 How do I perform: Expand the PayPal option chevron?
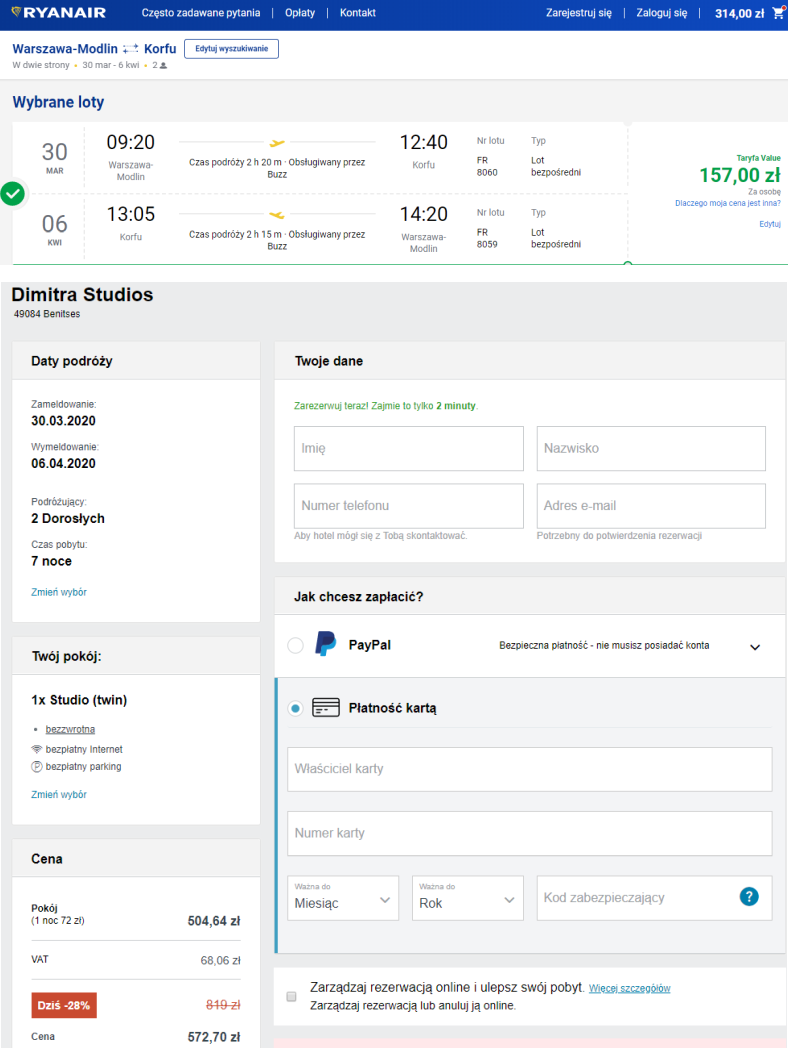[755, 647]
